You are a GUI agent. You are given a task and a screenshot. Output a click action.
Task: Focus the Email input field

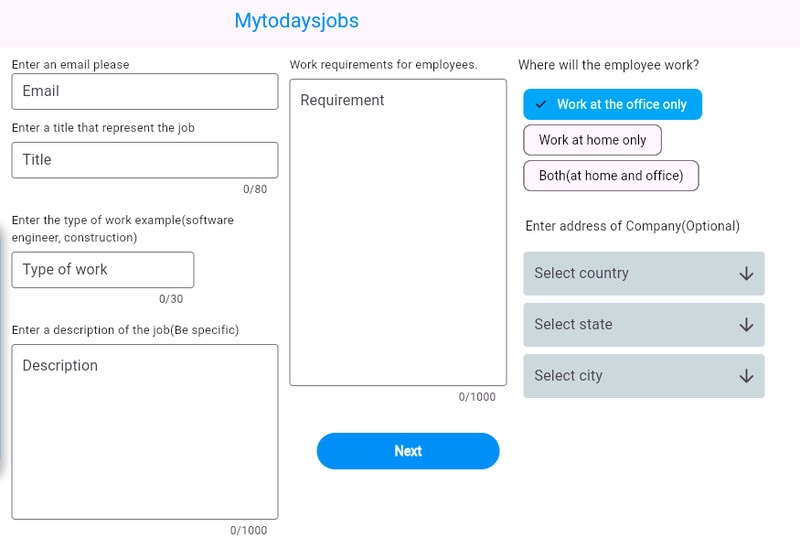[x=144, y=91]
